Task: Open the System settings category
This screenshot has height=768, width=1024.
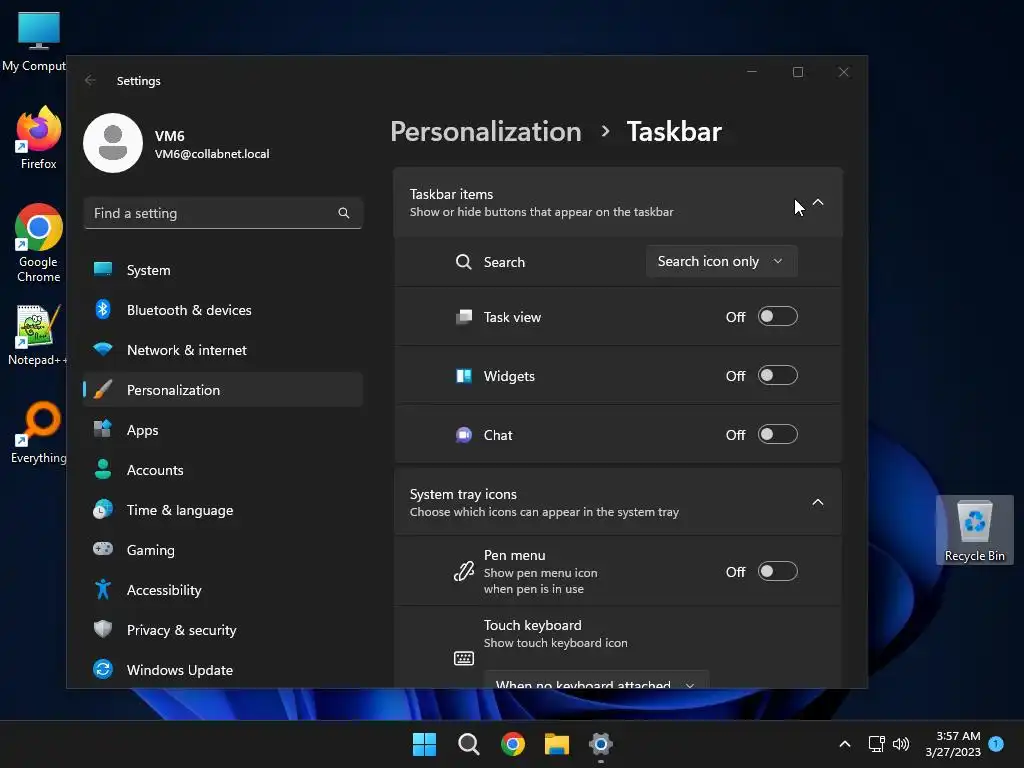Action: (x=222, y=270)
